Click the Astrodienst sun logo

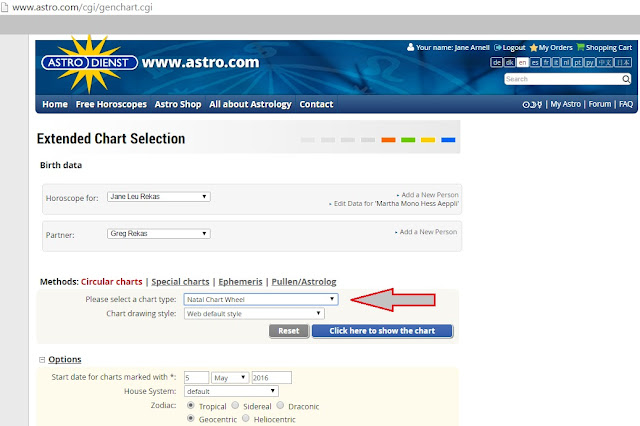click(x=89, y=64)
